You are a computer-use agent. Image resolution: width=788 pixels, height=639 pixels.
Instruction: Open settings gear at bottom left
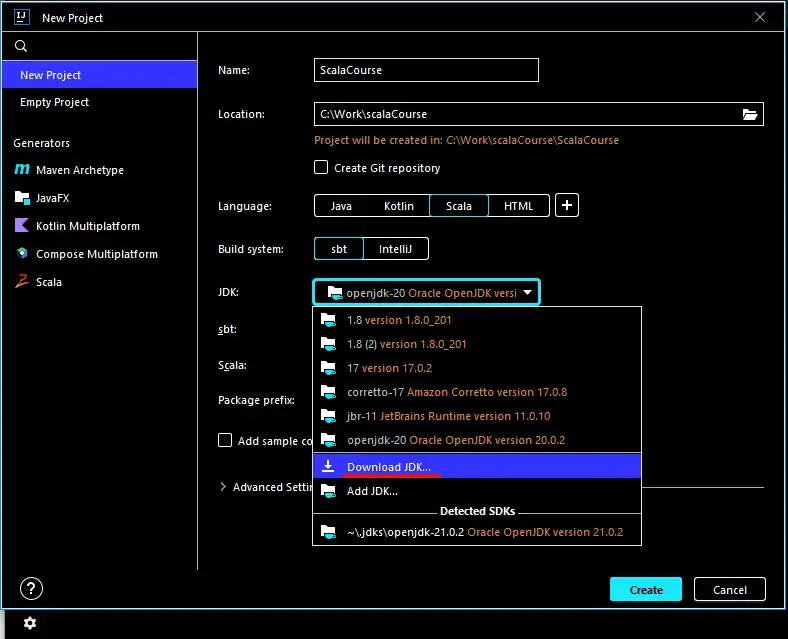click(x=30, y=623)
